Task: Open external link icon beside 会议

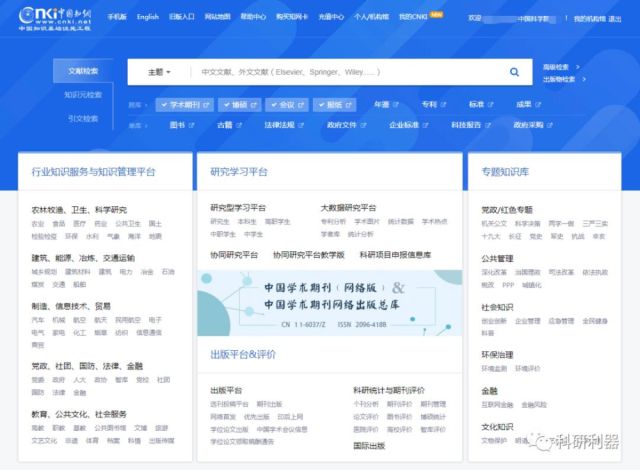Action: 301,105
